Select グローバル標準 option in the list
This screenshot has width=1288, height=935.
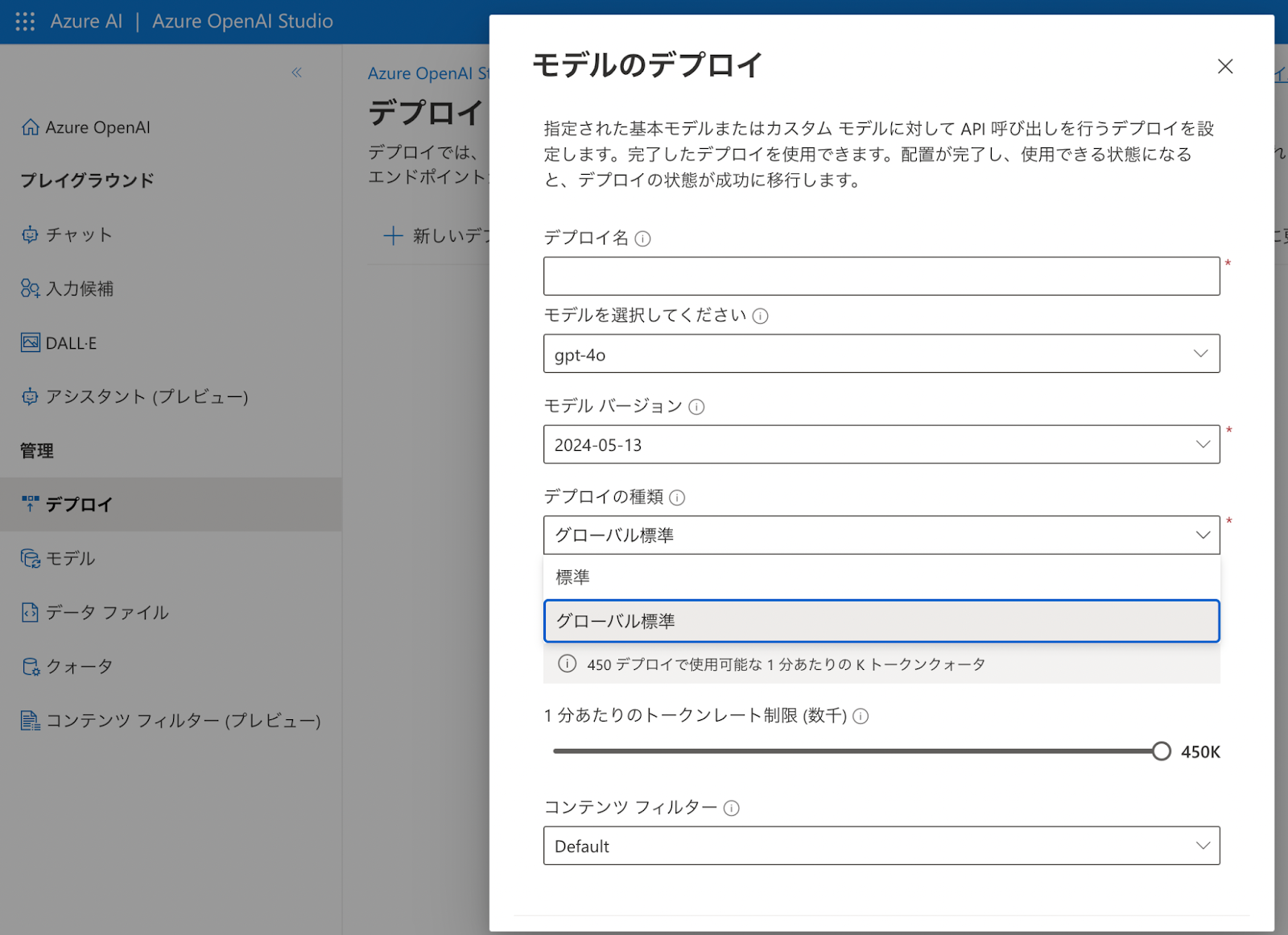coord(881,621)
